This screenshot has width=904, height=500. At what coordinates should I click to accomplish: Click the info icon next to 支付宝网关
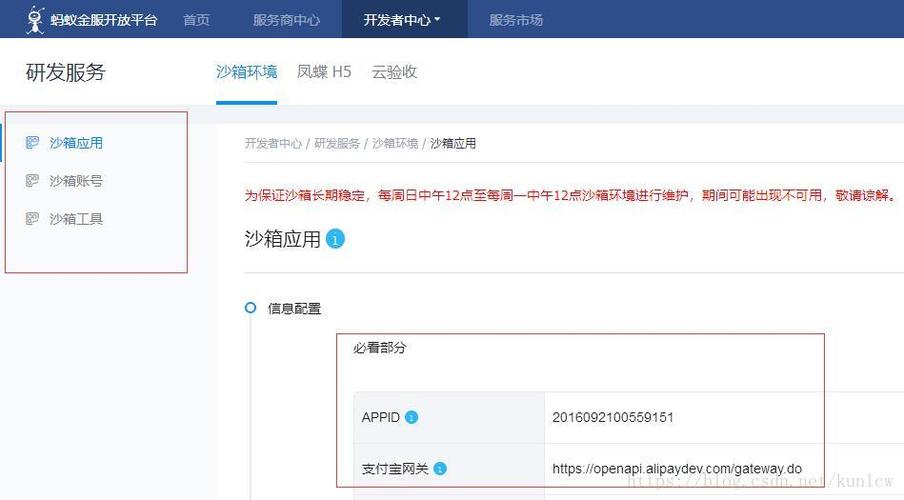coord(440,469)
